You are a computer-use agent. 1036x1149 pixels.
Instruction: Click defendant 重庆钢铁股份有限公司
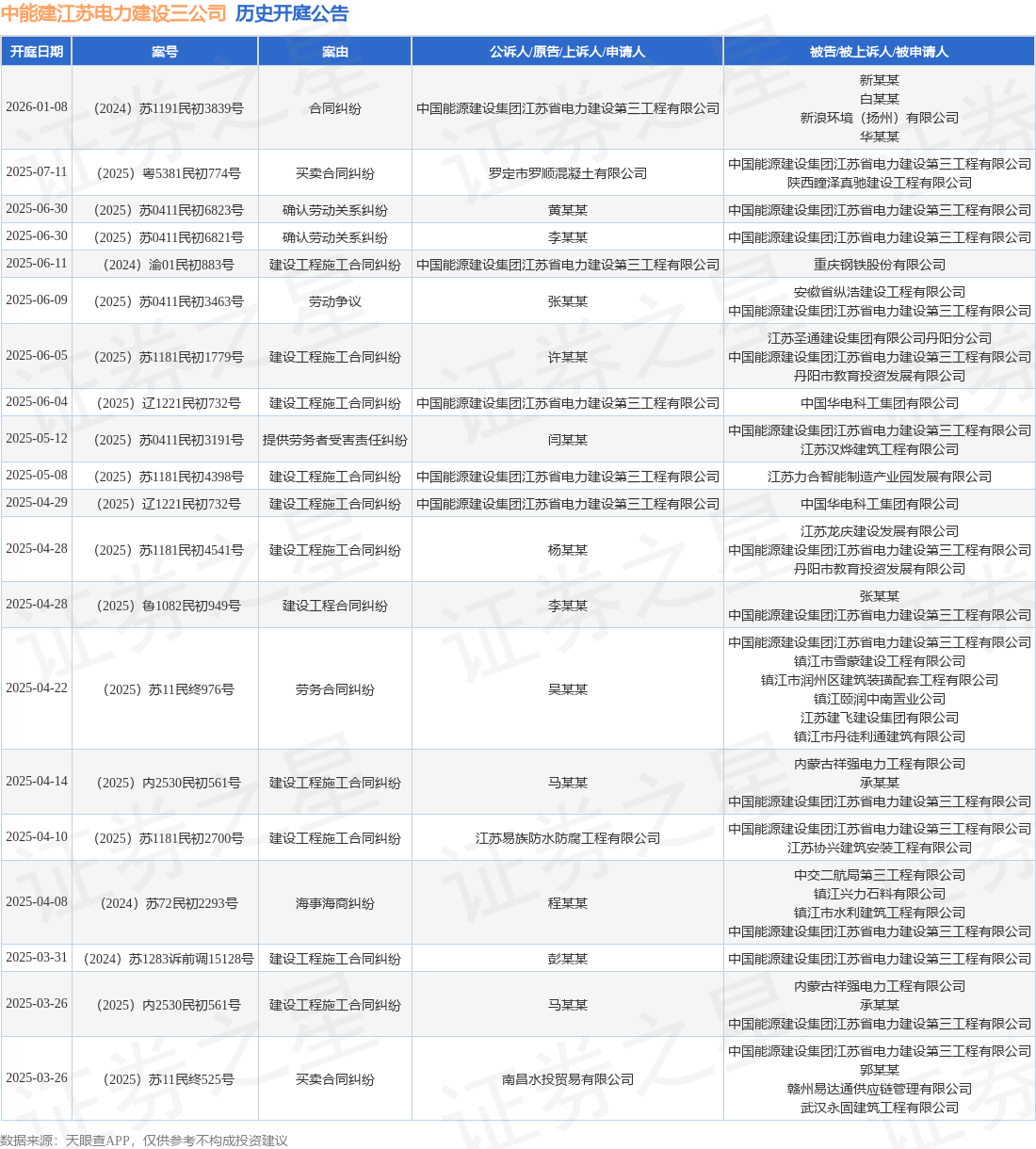click(x=880, y=265)
